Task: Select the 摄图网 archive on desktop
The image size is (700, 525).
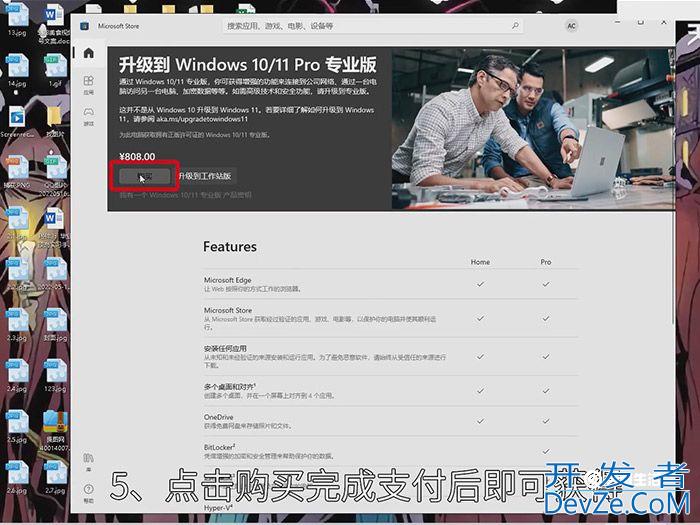Action: pyautogui.click(x=55, y=430)
